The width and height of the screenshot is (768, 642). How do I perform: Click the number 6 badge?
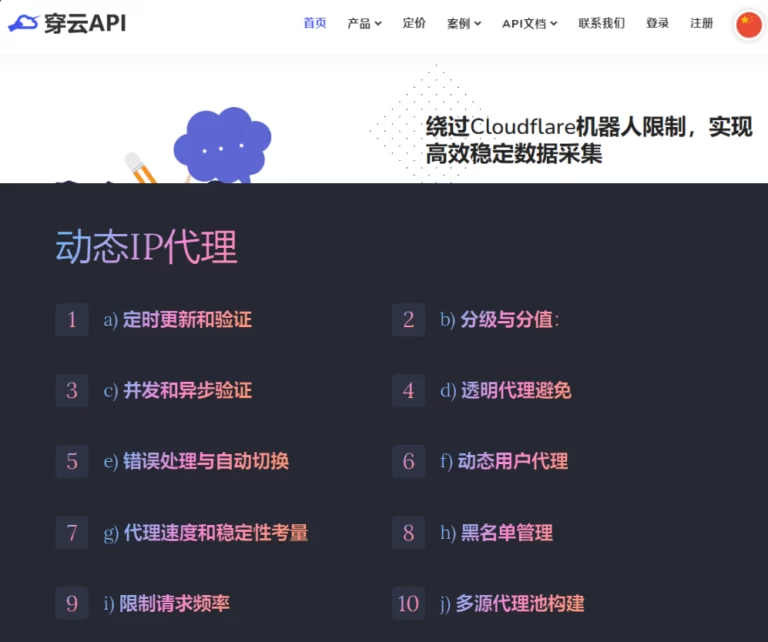(x=408, y=461)
